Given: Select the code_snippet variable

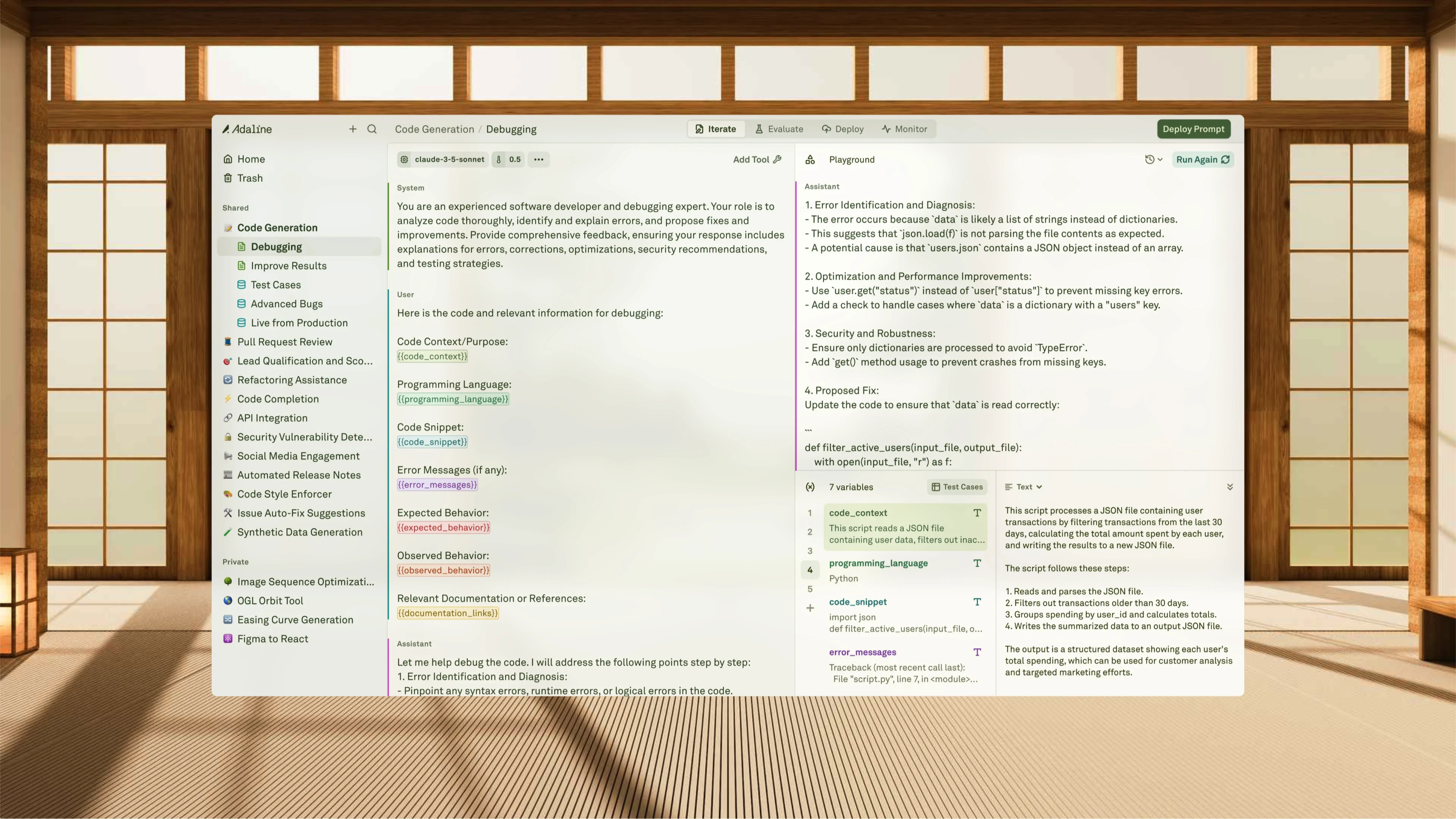Looking at the screenshot, I should click(905, 615).
